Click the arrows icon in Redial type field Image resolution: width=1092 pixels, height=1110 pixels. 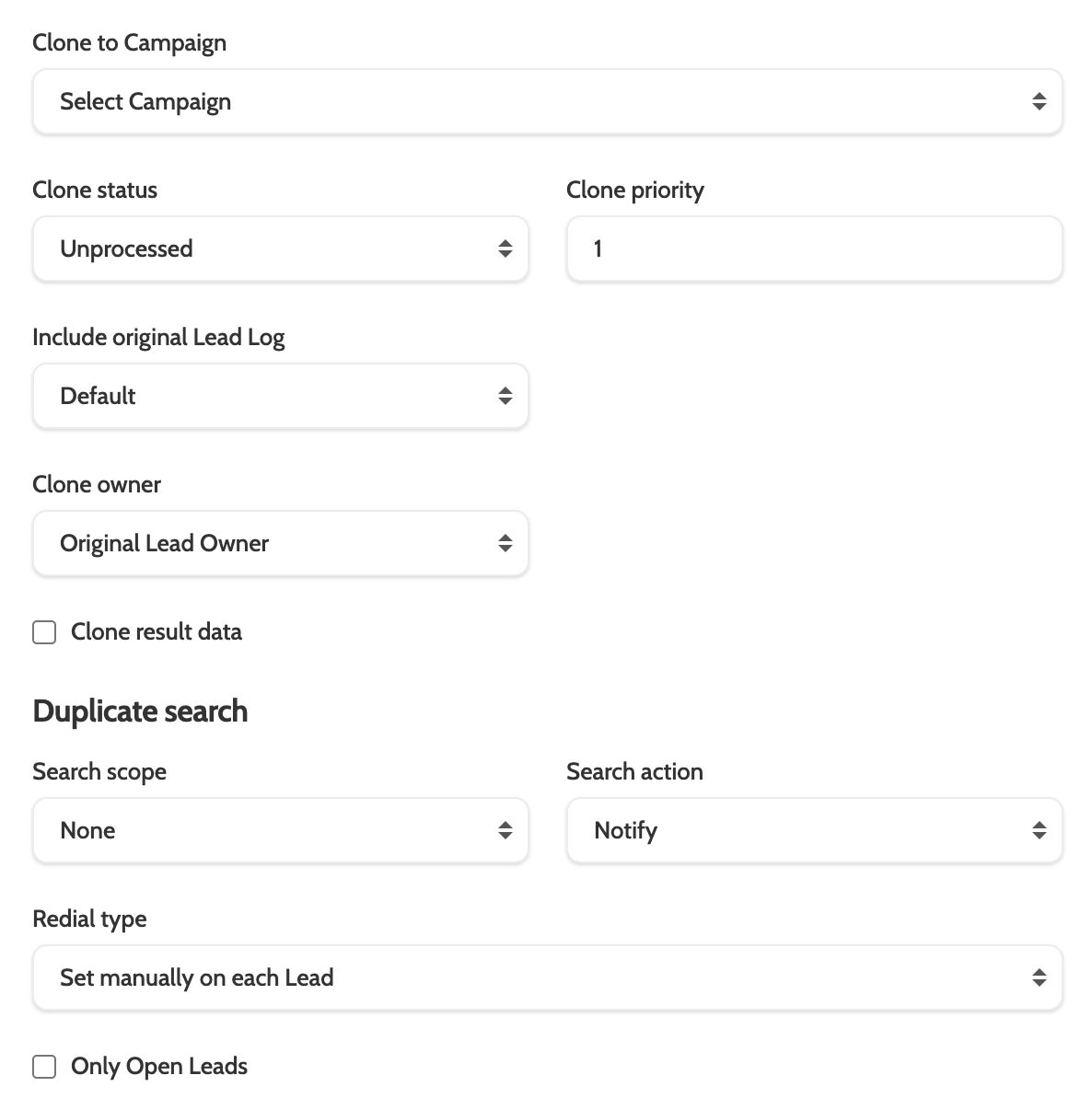1039,977
